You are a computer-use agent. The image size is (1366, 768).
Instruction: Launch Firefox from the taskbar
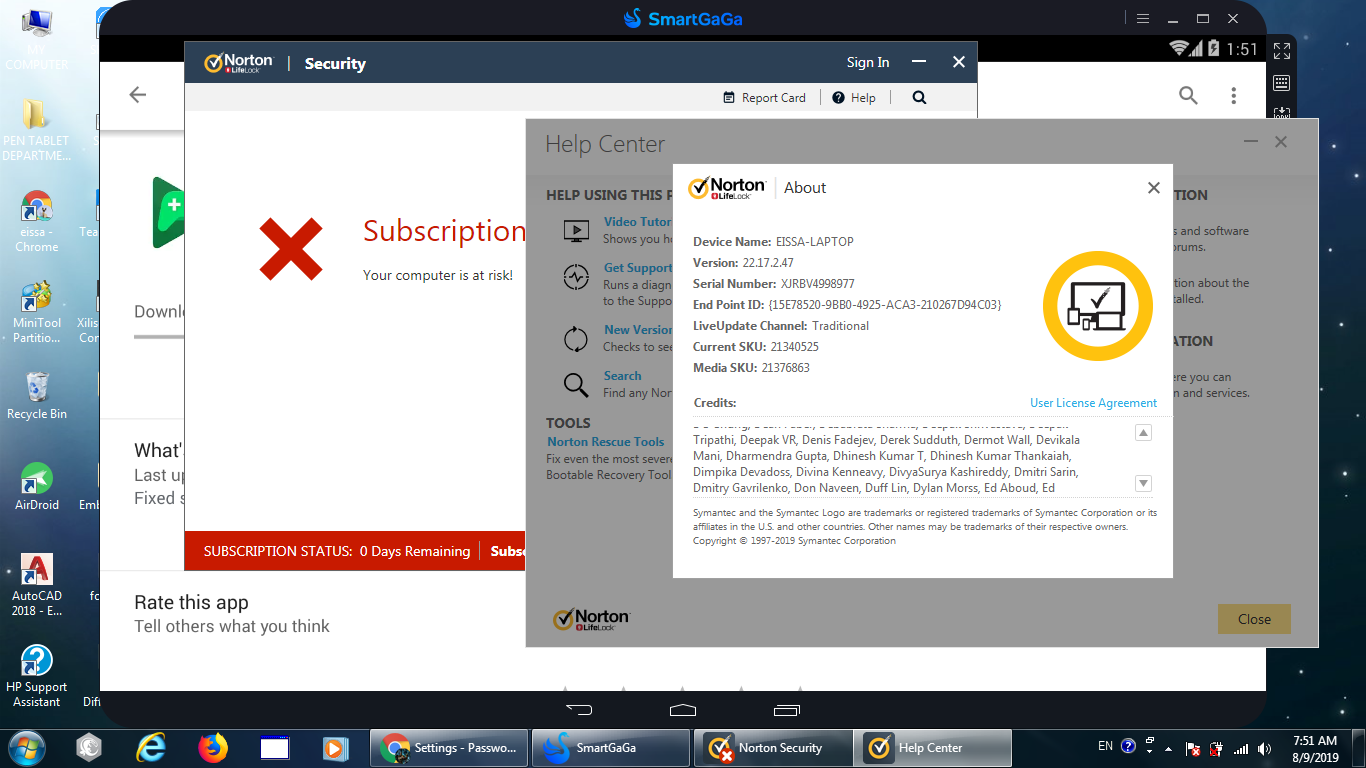(212, 747)
